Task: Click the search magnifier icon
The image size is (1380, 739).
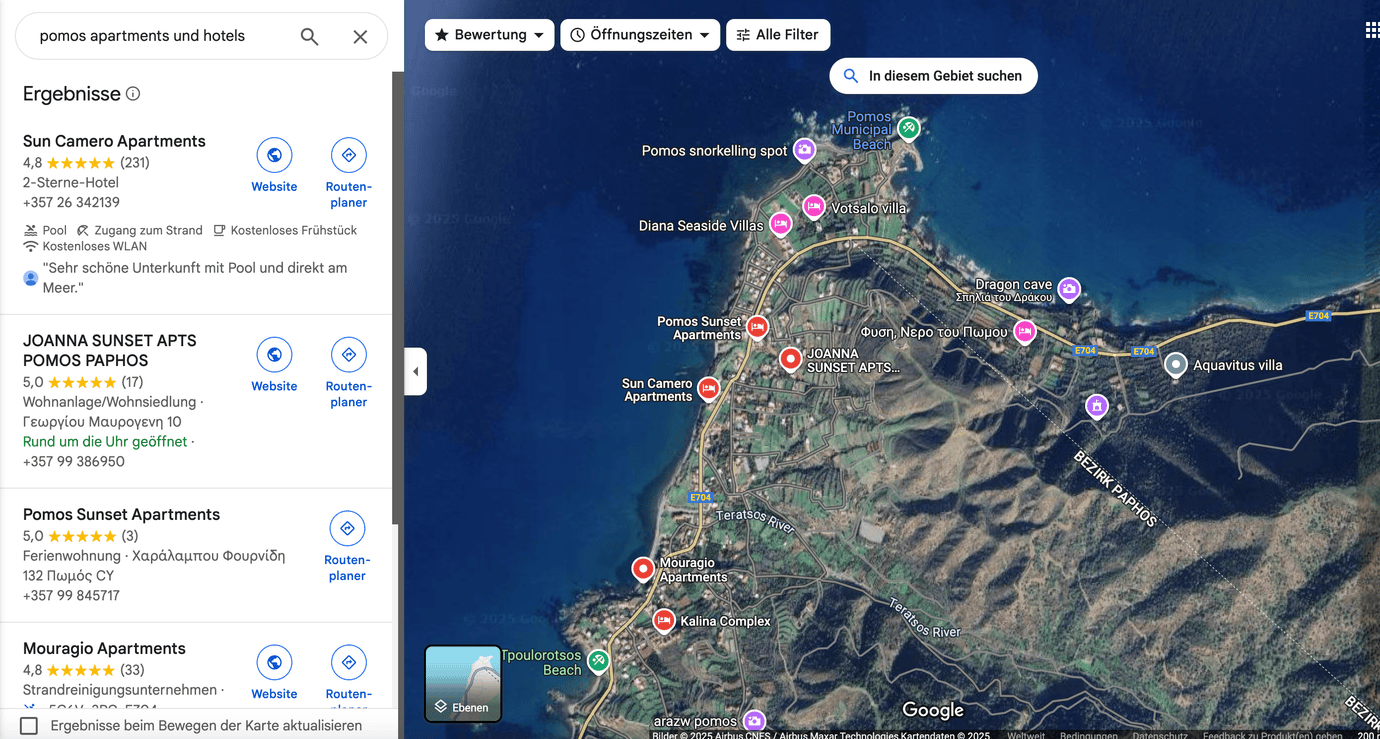Action: 310,37
